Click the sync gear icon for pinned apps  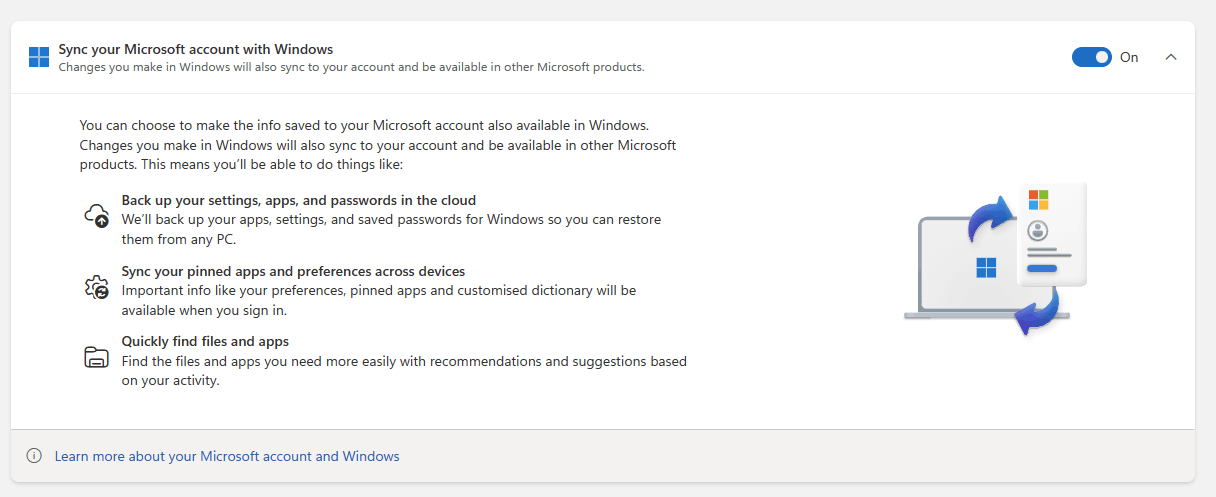tap(96, 287)
